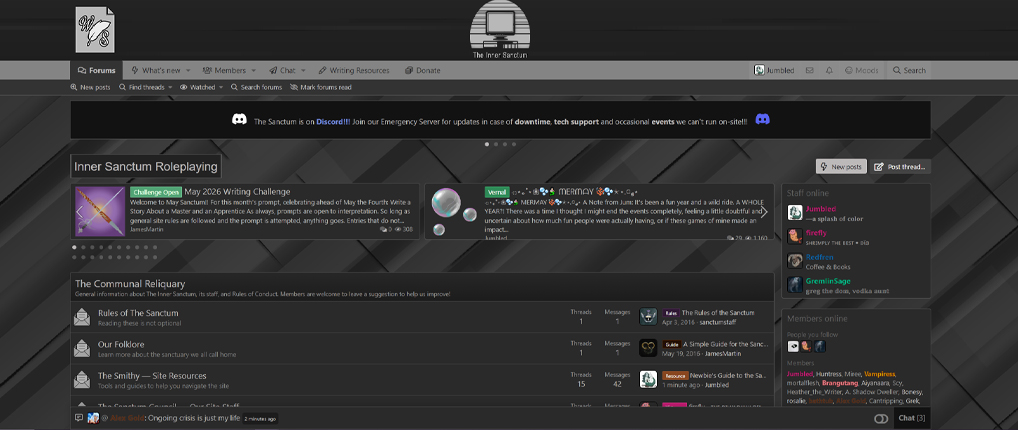Open Jumbled avatar beside Newbie's Guide thread

click(x=647, y=379)
